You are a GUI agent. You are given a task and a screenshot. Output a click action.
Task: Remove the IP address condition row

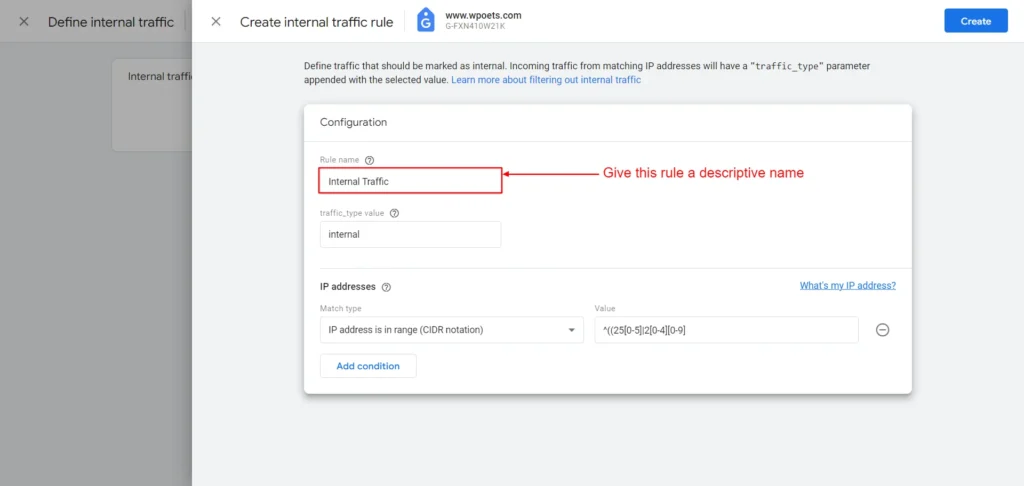[882, 330]
